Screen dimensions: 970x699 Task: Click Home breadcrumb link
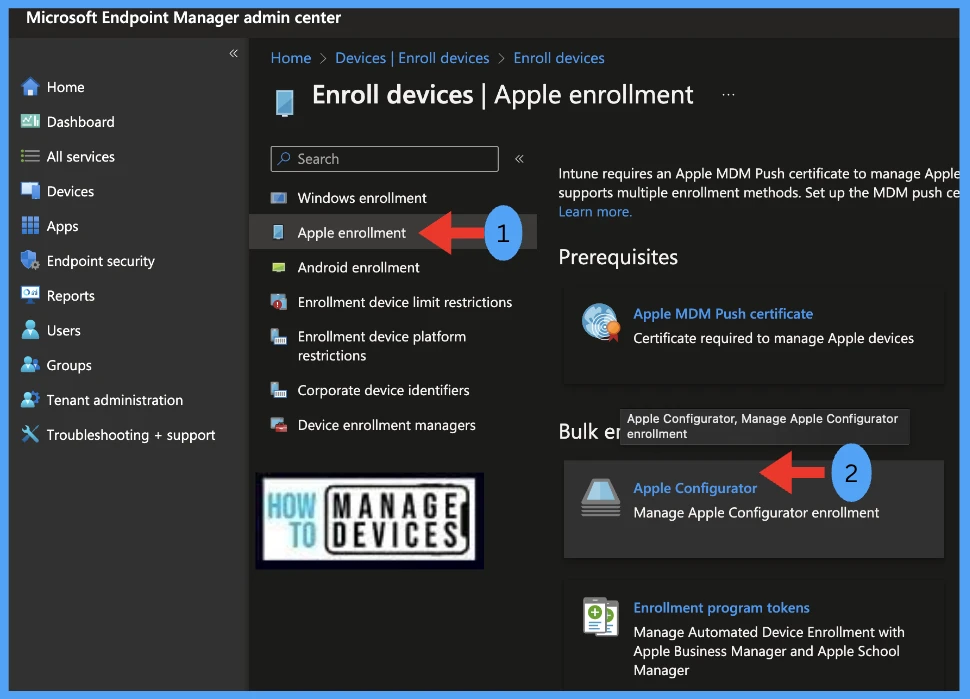291,58
